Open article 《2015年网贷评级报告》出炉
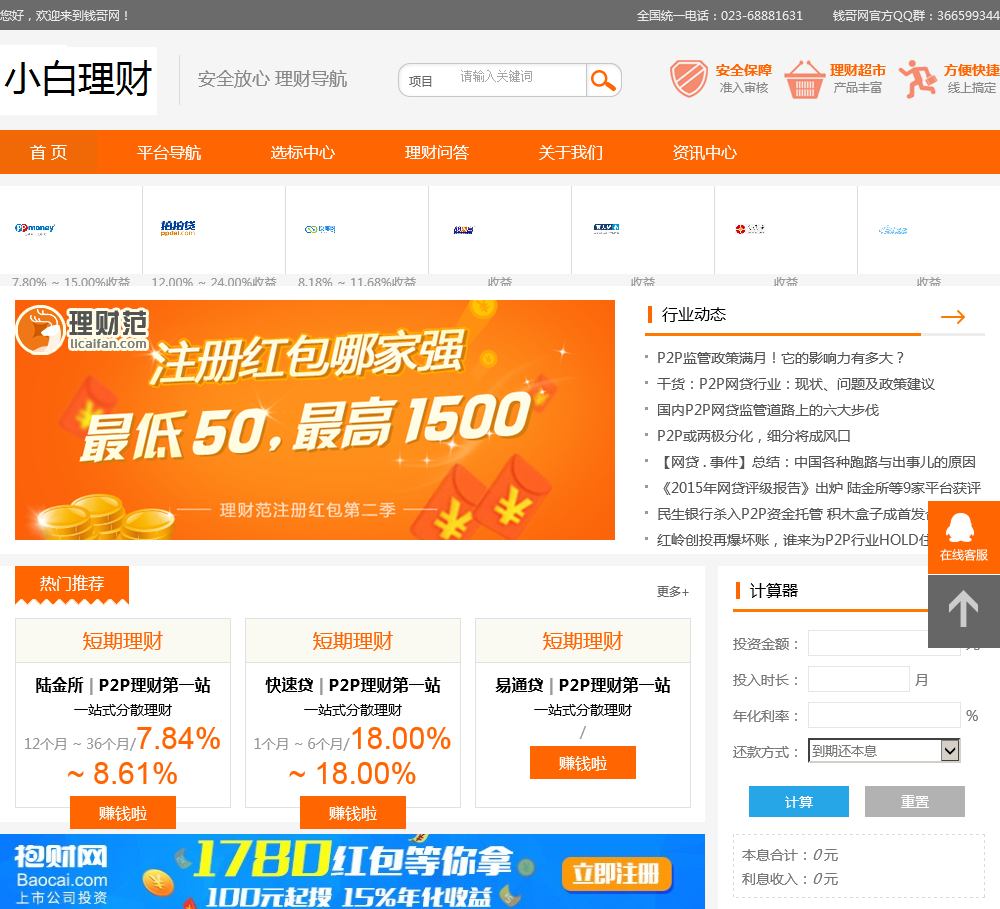The height and width of the screenshot is (909, 1000). coord(819,488)
